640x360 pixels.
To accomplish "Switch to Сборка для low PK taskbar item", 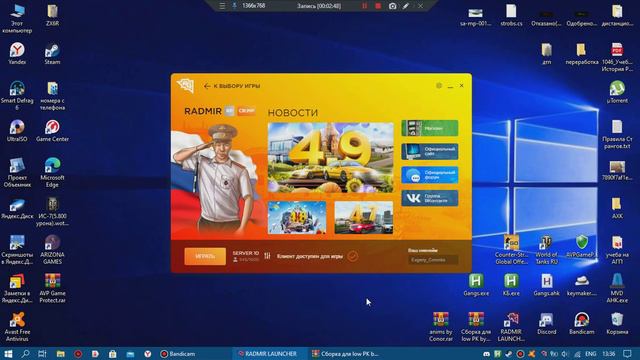I will tap(345, 353).
